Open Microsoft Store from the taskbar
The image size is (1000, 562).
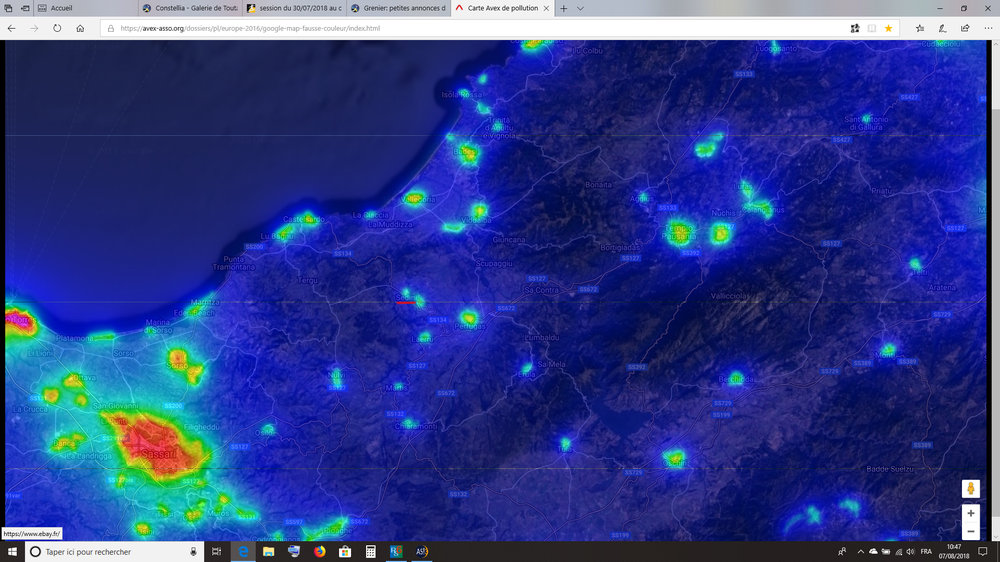pos(345,552)
